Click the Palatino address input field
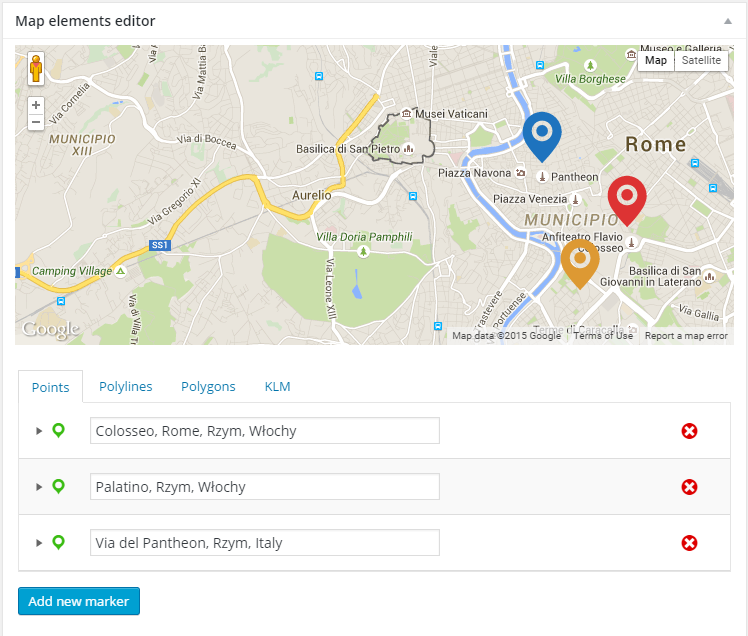Viewport: 748px width, 636px height. coord(264,487)
